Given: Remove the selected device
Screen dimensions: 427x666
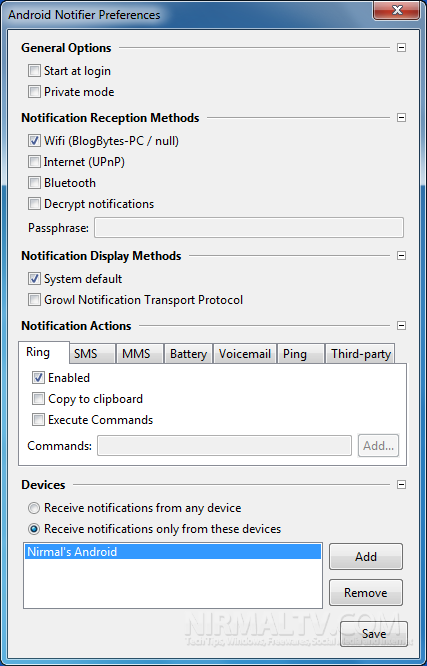Looking at the screenshot, I should click(x=366, y=593).
